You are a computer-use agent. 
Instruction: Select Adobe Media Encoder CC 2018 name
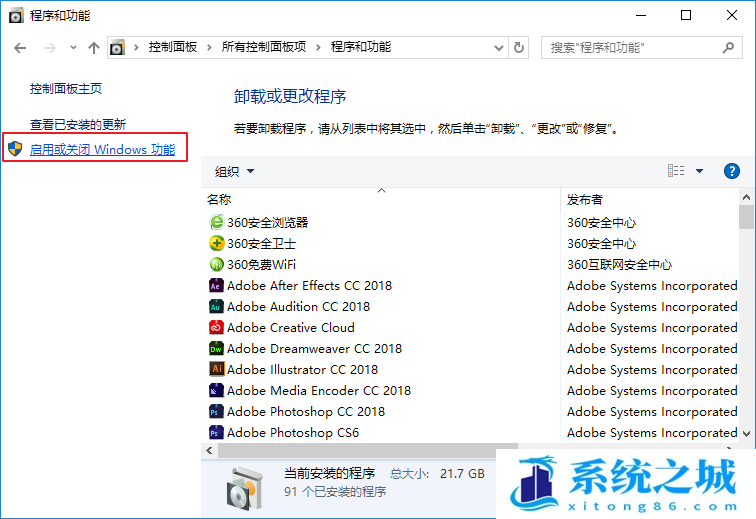[x=319, y=391]
